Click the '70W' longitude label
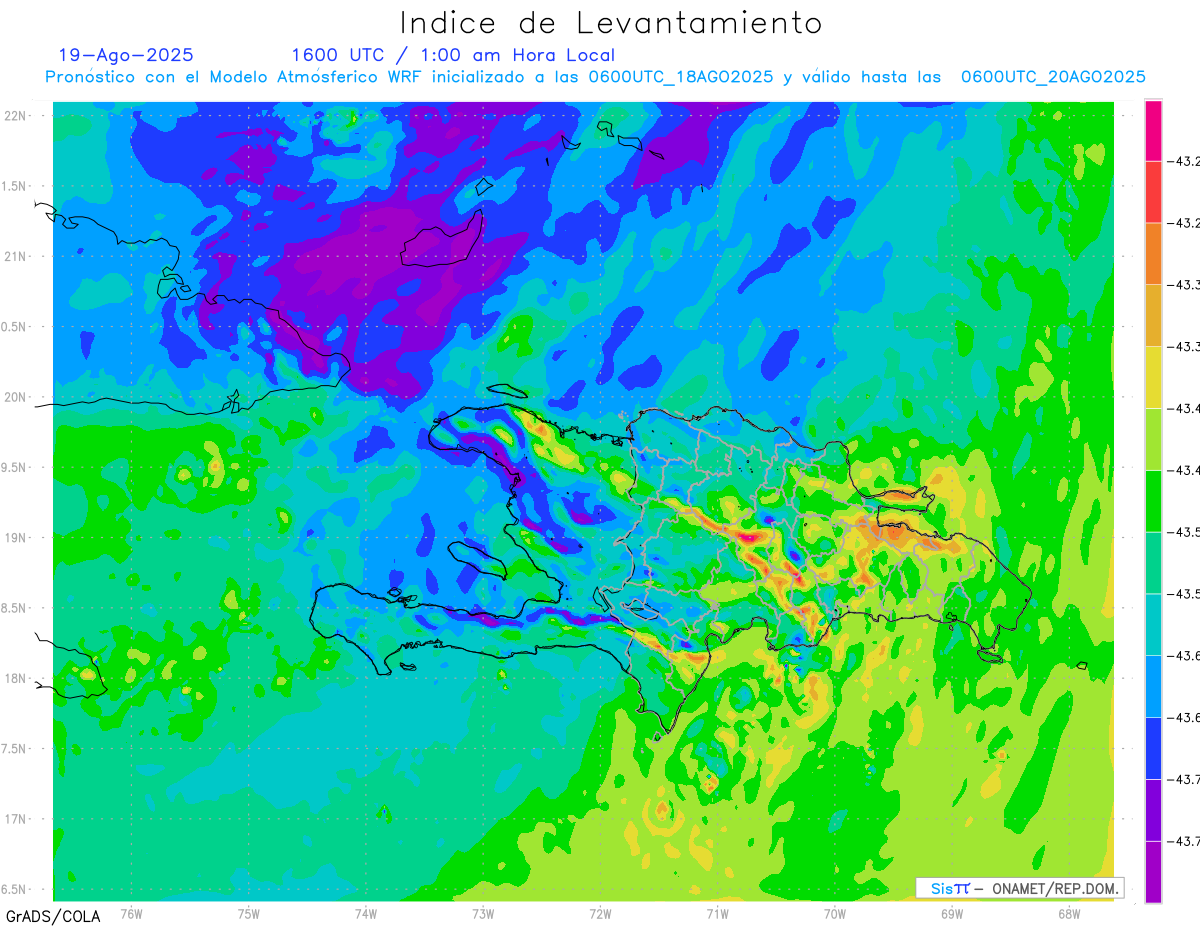This screenshot has height=927, width=1200. coord(835,913)
